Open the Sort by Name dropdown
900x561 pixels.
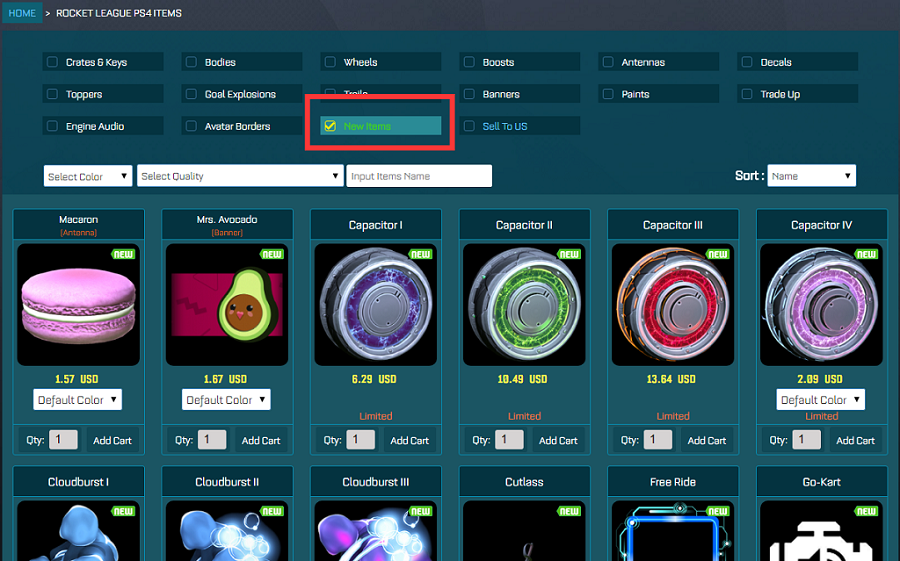812,176
